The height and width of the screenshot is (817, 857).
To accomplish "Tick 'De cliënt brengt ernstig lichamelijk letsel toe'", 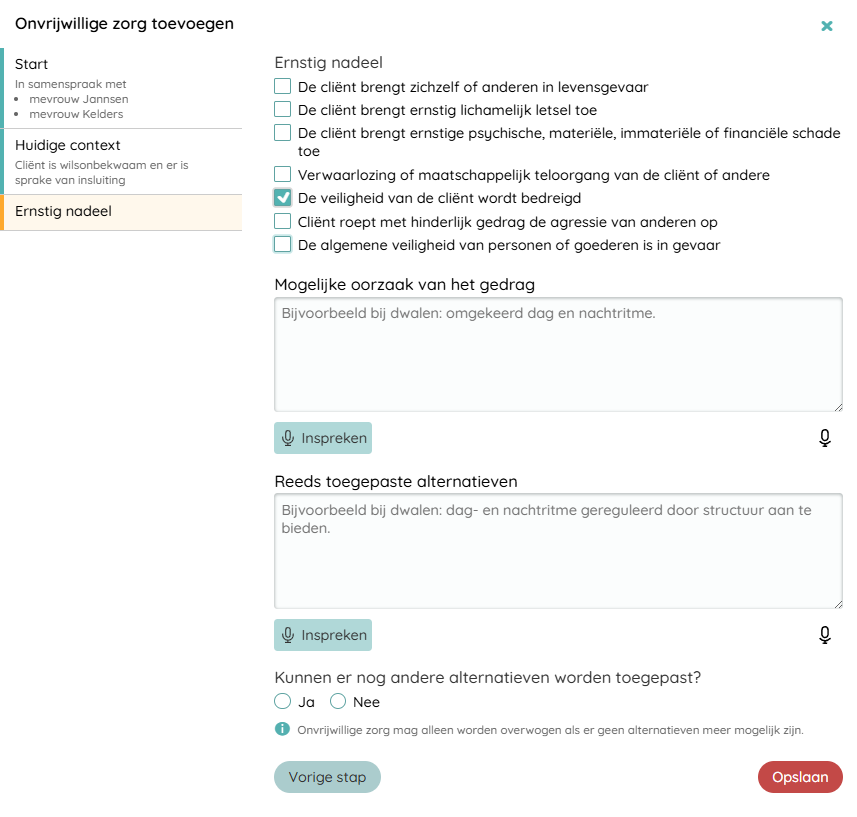I will click(283, 110).
